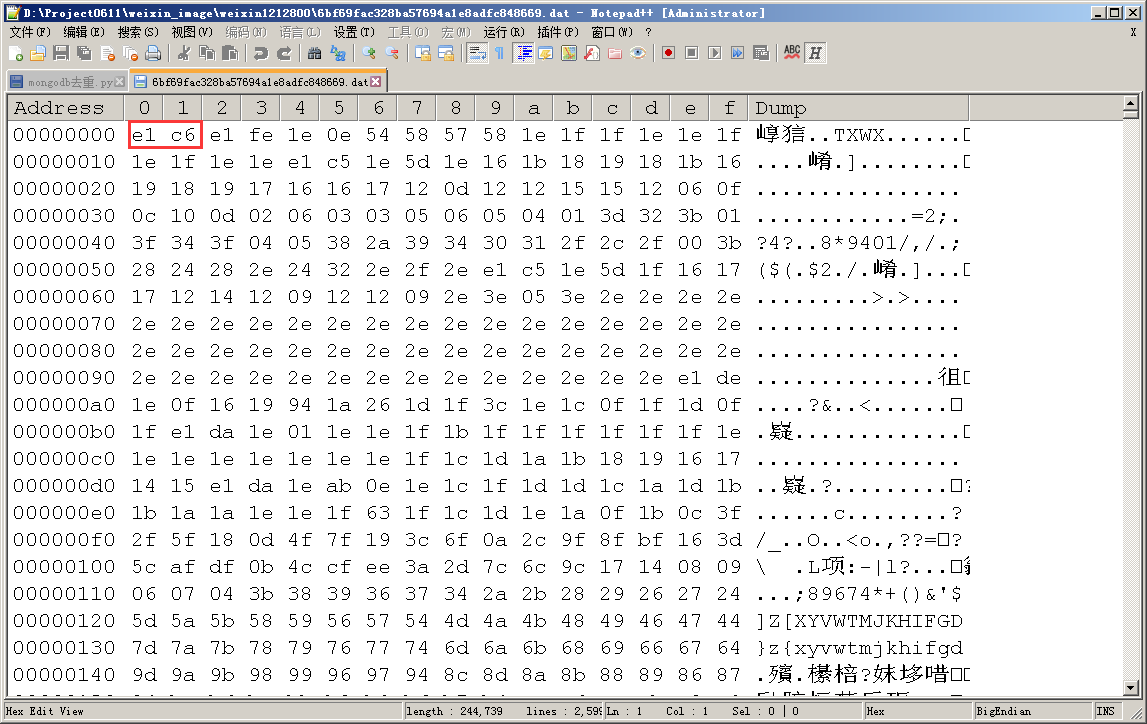Click the Zoom Out magnifier icon

click(392, 53)
